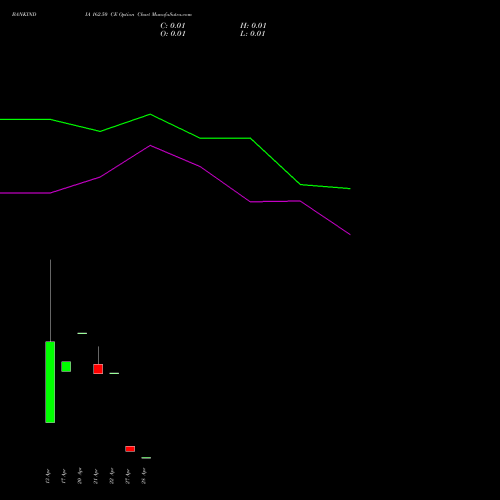Click the right end of the green line

(350, 189)
